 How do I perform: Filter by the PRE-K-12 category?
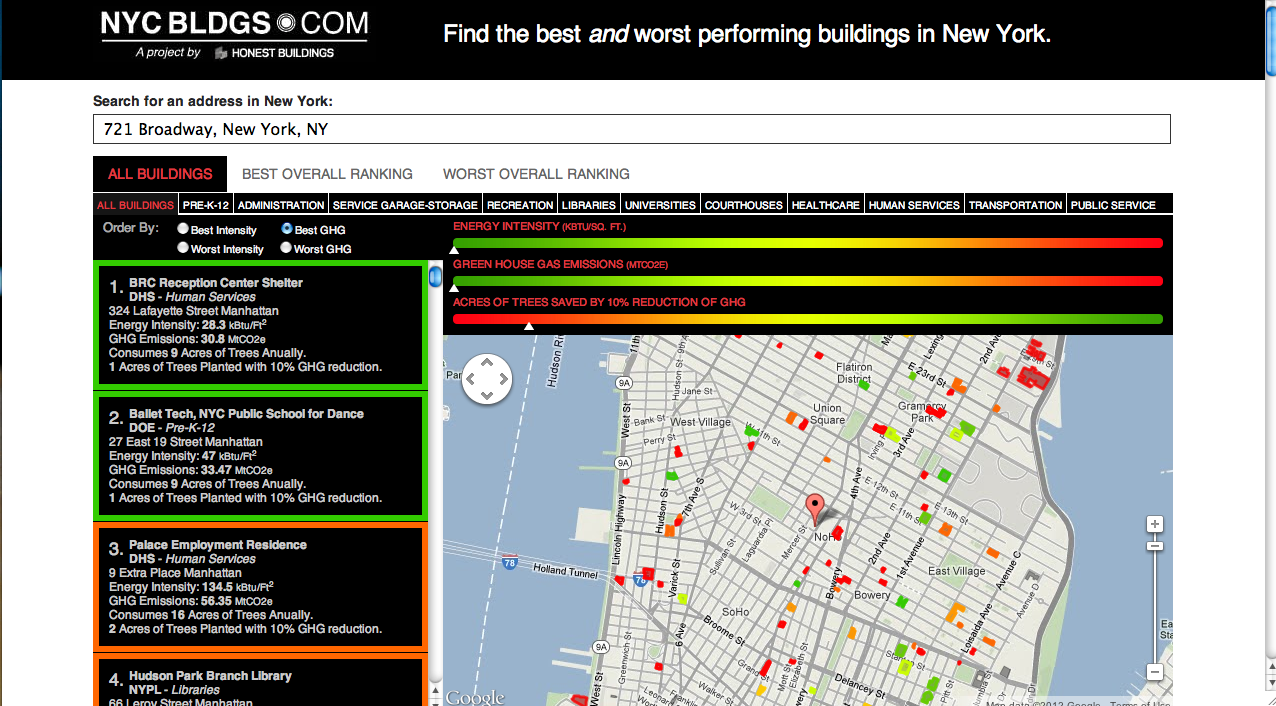206,205
